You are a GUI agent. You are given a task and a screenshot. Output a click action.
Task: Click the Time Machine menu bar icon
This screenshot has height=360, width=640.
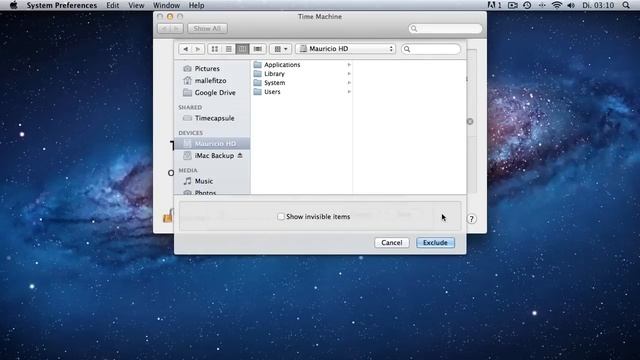527,5
